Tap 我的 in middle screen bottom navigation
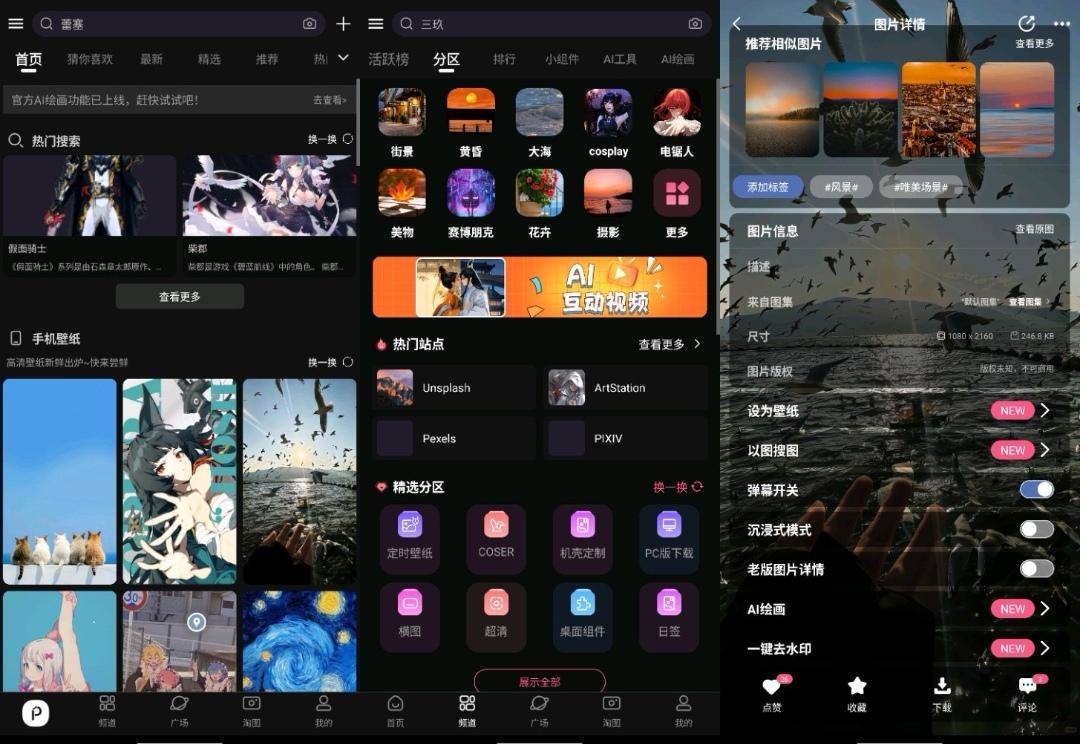The width and height of the screenshot is (1080, 744). [683, 711]
